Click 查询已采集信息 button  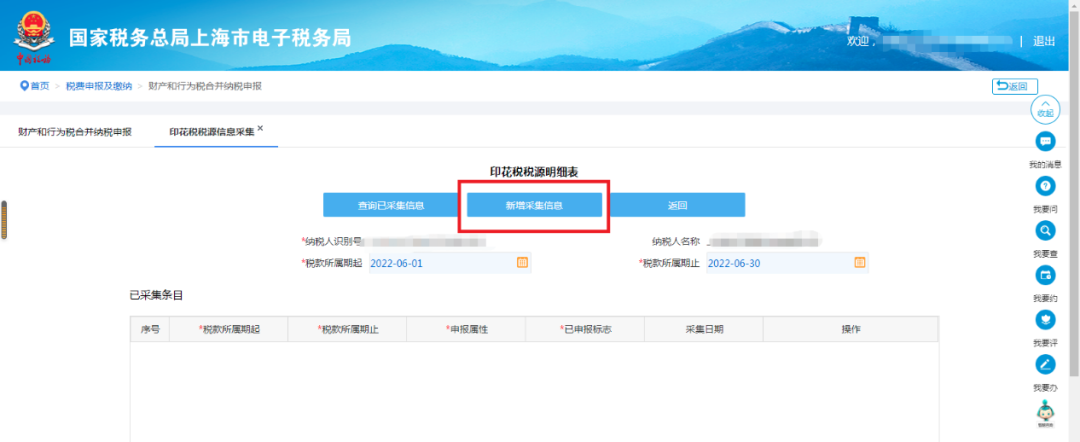391,205
